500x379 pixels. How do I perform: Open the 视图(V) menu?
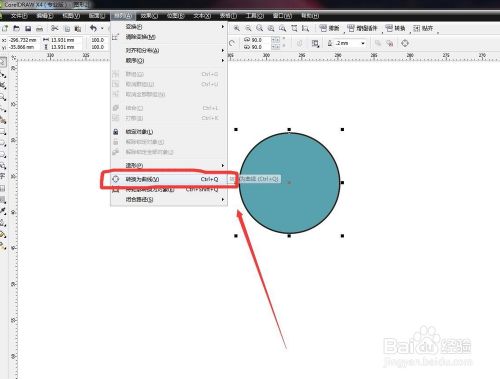click(71, 16)
